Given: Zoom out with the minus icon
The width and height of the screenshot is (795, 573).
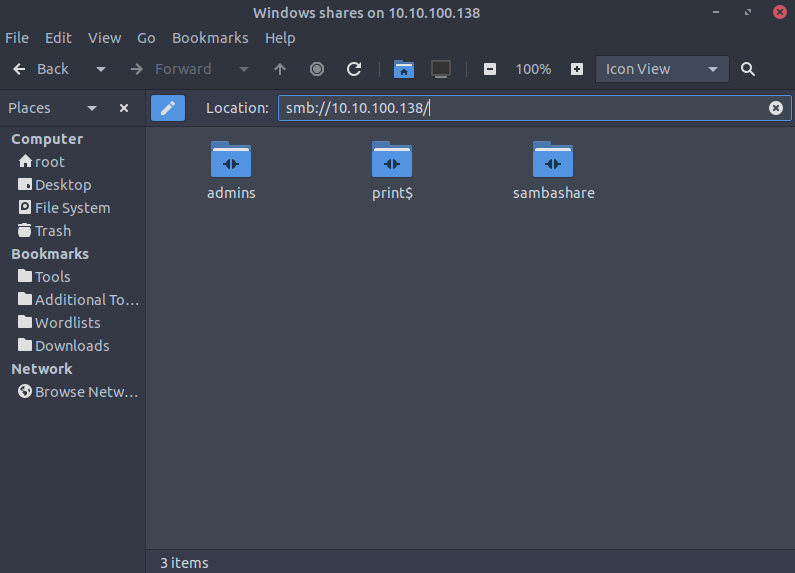Looking at the screenshot, I should pos(490,69).
